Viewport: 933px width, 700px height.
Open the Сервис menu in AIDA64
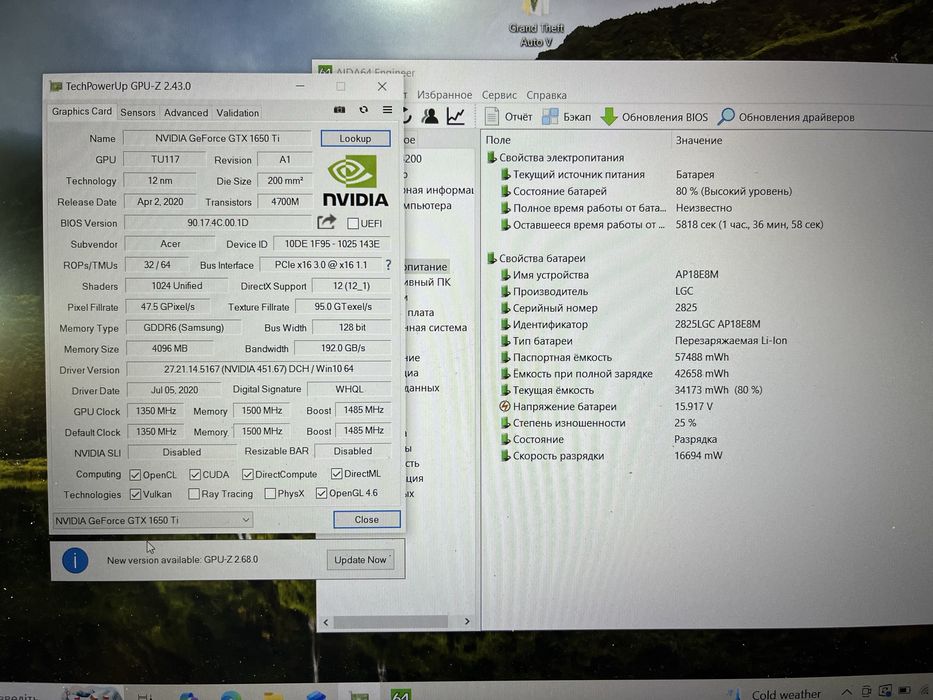pyautogui.click(x=499, y=95)
